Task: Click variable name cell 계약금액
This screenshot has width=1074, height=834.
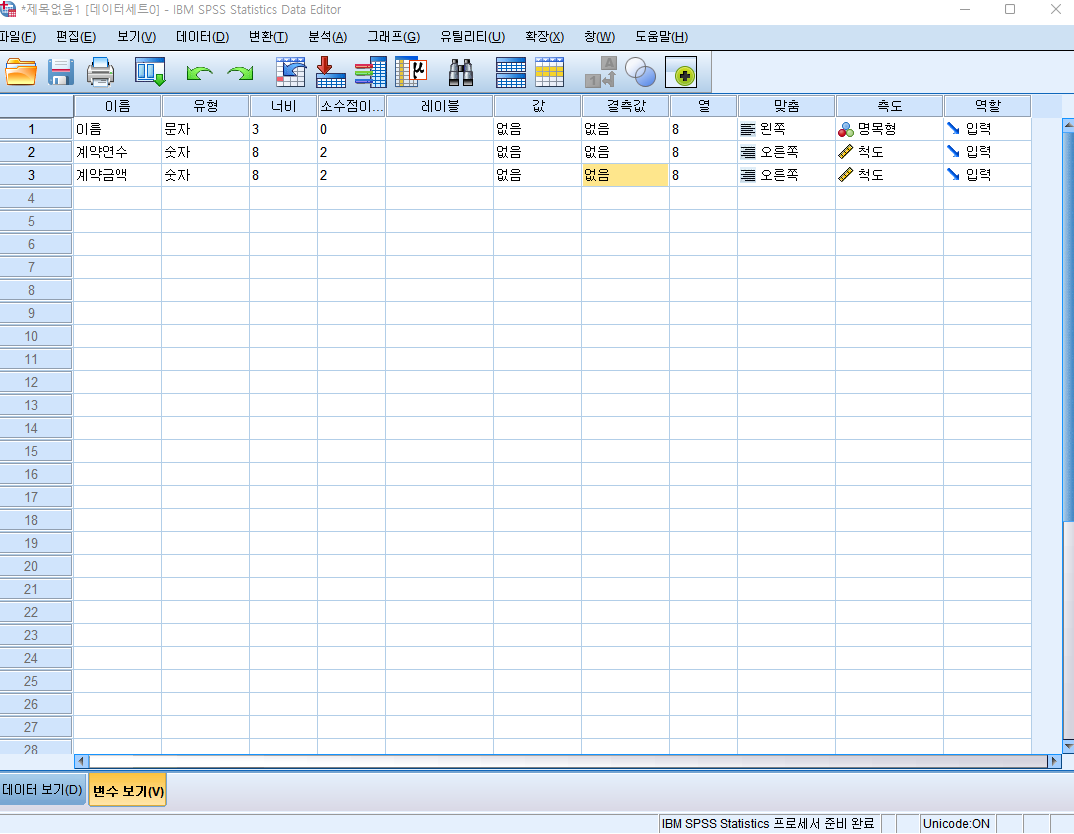Action: 117,175
